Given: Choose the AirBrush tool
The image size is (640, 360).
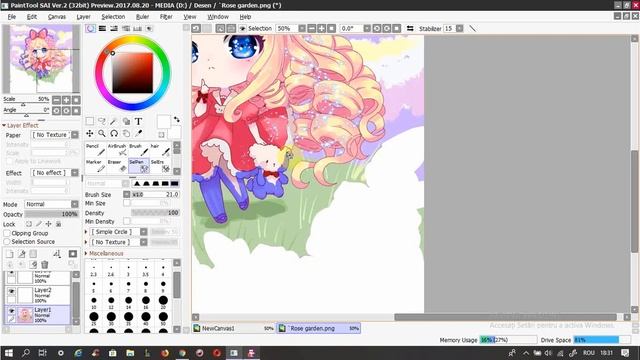Looking at the screenshot, I should click(117, 150).
